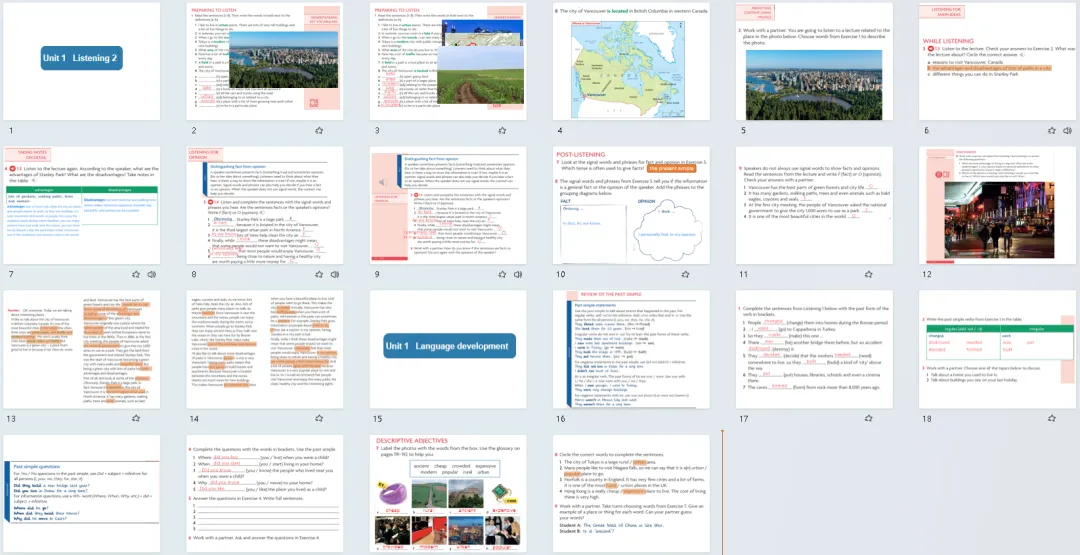Select 'Unit 1 Language development' slide
Screen dimensions: 1080x555
pos(448,349)
